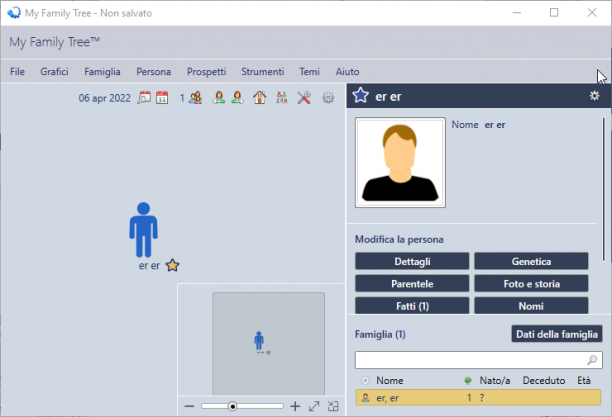The width and height of the screenshot is (612, 417).
Task: Sort by the Nome column header
Action: click(390, 380)
